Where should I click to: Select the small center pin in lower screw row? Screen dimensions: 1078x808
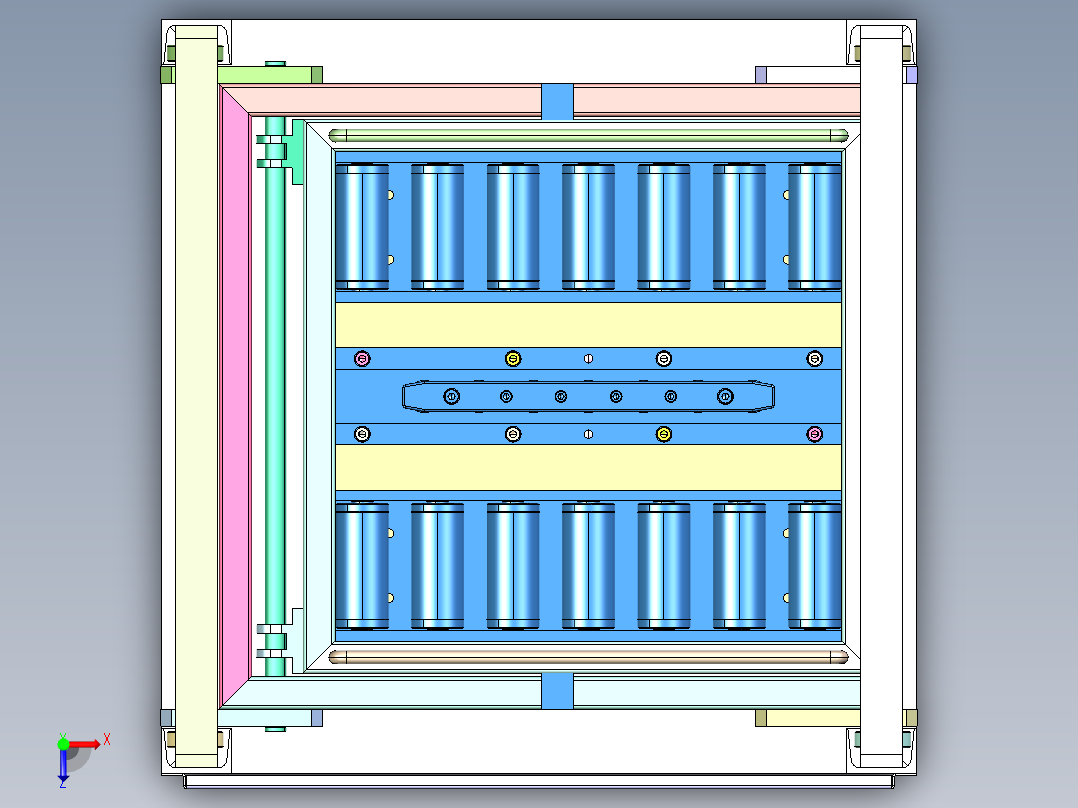pyautogui.click(x=588, y=434)
